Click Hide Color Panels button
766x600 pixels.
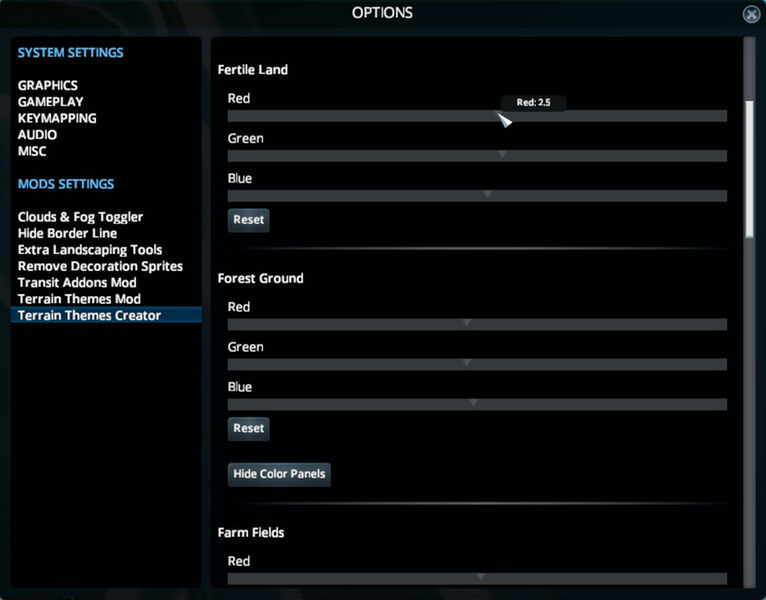279,474
